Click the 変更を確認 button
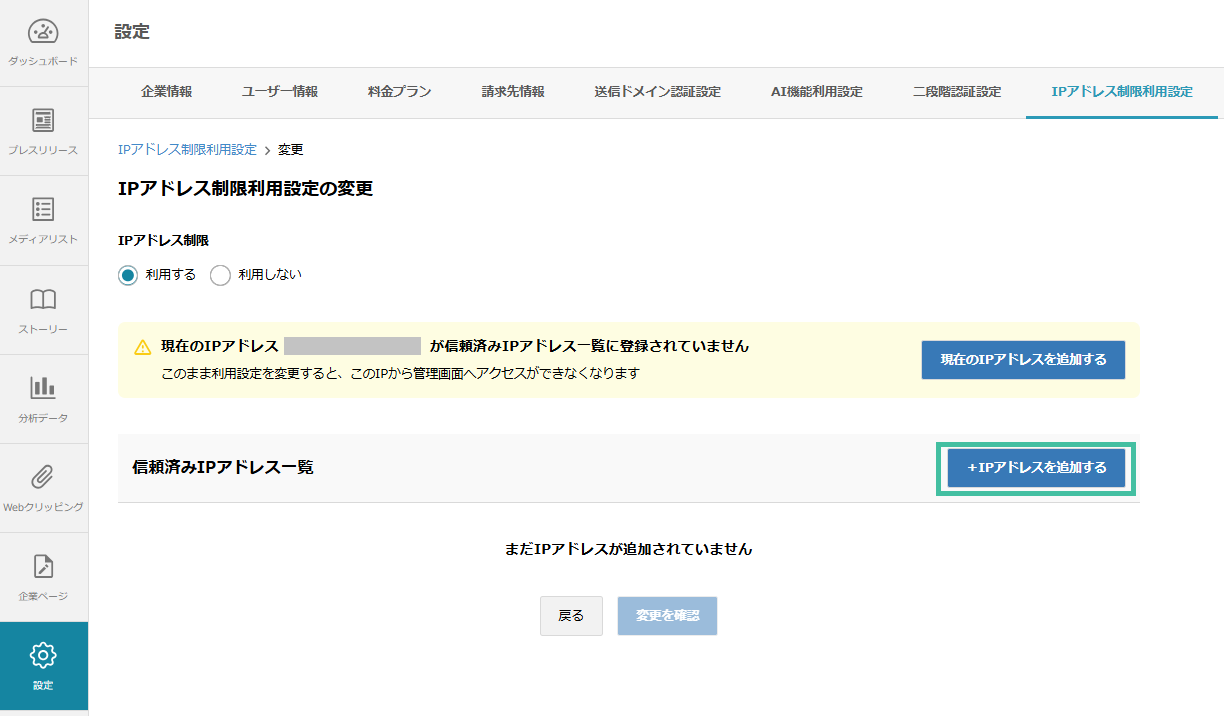1224x716 pixels. 666,616
